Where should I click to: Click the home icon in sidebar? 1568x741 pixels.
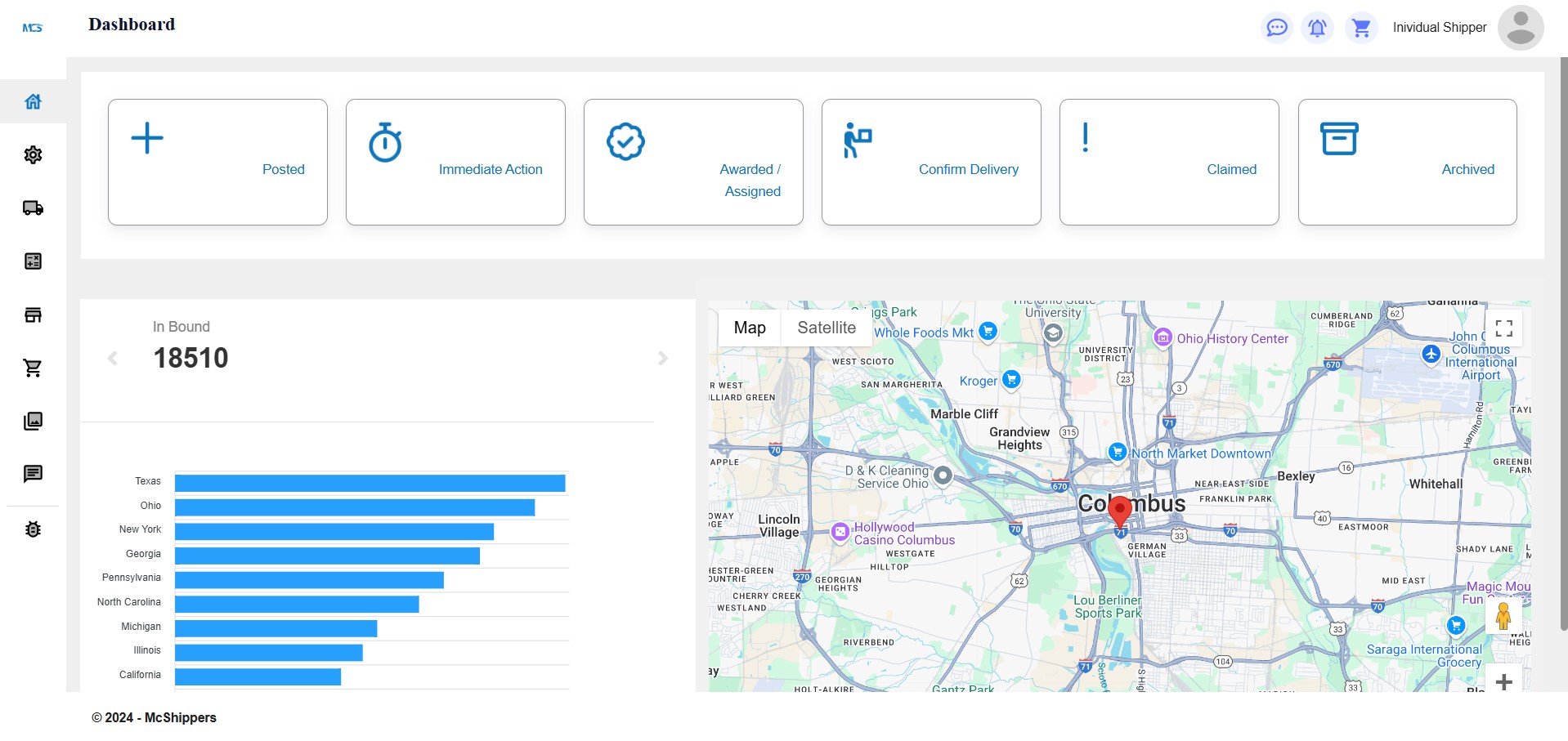click(x=33, y=101)
